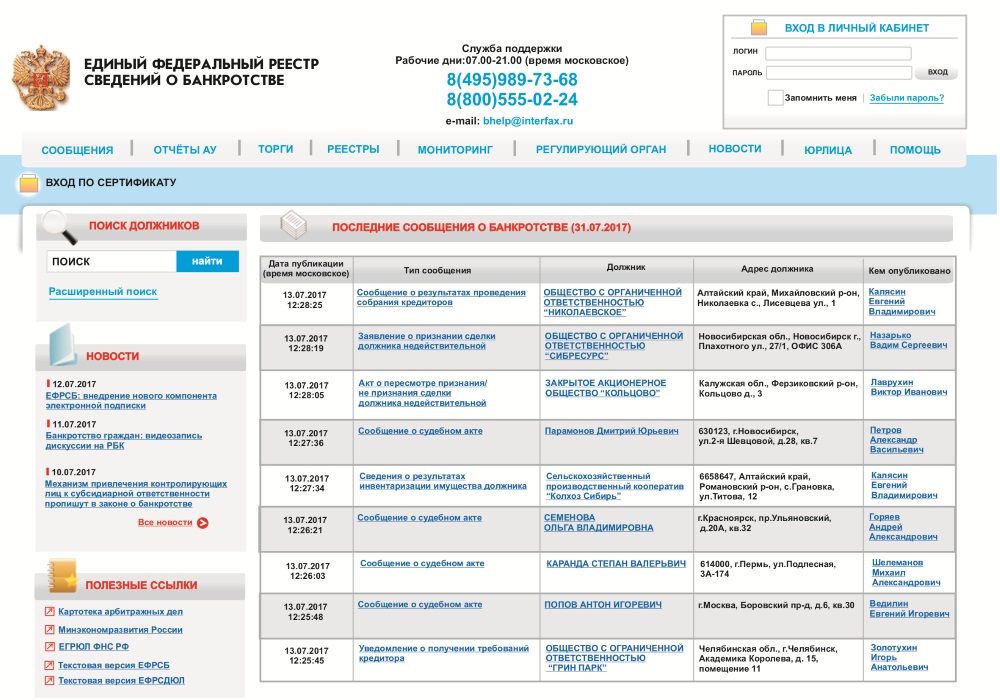Open the Все новости link
This screenshot has height=700, width=1000.
[165, 522]
